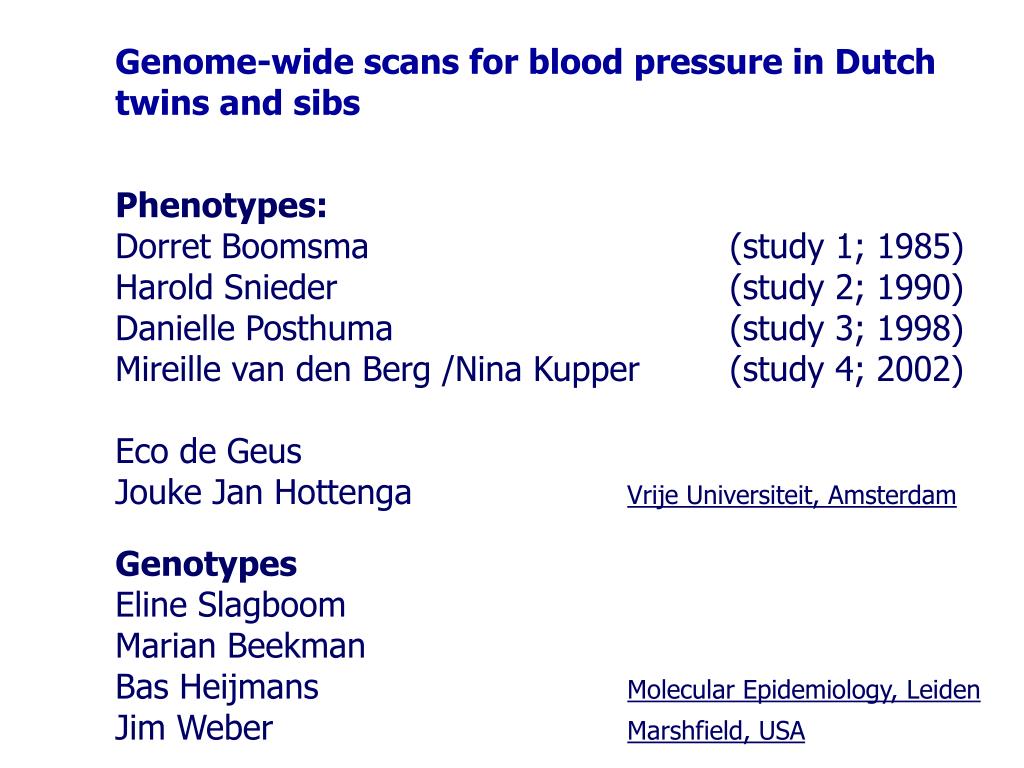Screen dimensions: 1024x768
Task: Click the slide title about genome-wide scans
Action: click(525, 82)
